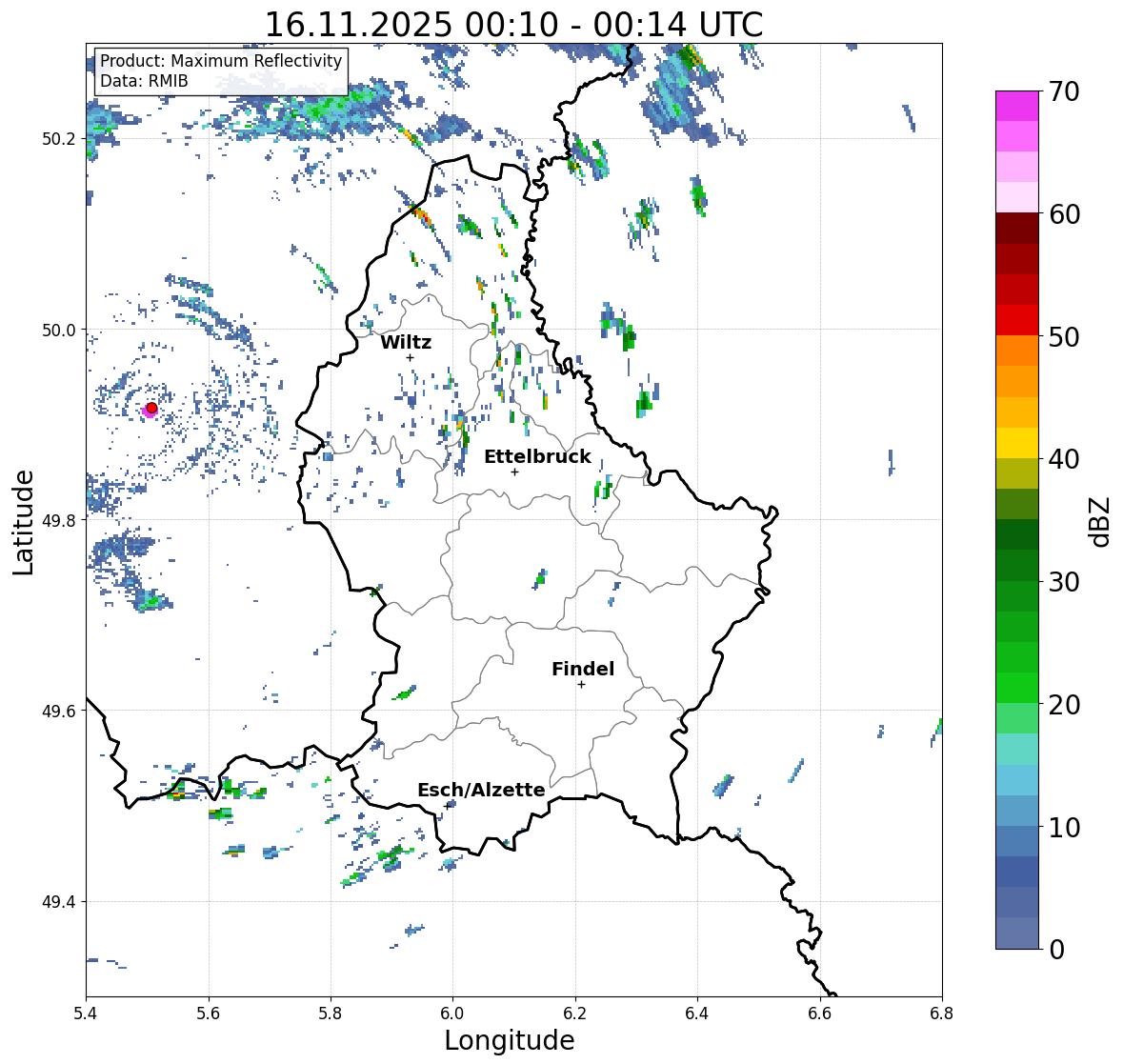
Task: Pick the topmost magenta band of the colorbar
Action: pos(1017,106)
